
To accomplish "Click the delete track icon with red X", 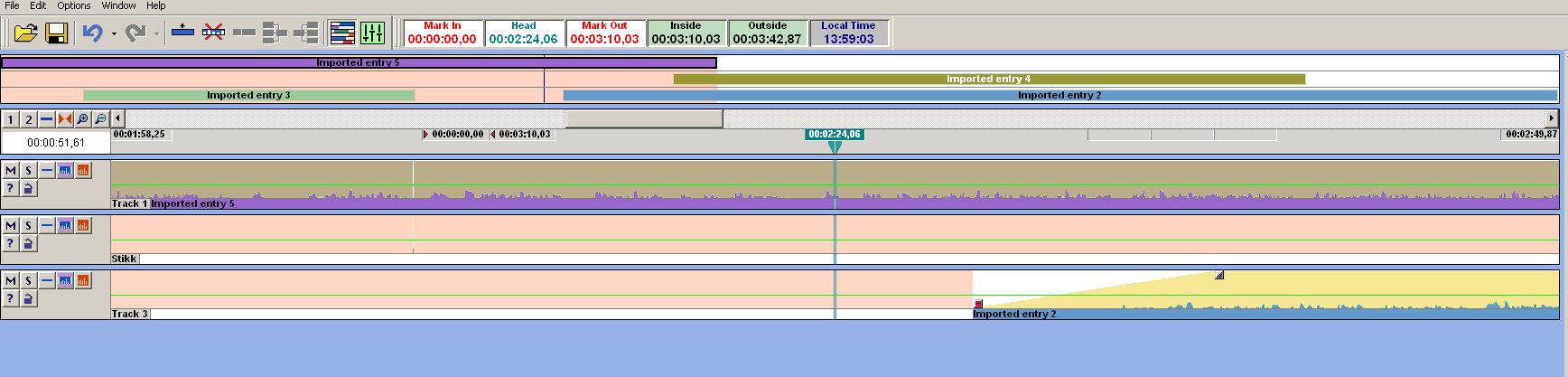I will tap(213, 33).
